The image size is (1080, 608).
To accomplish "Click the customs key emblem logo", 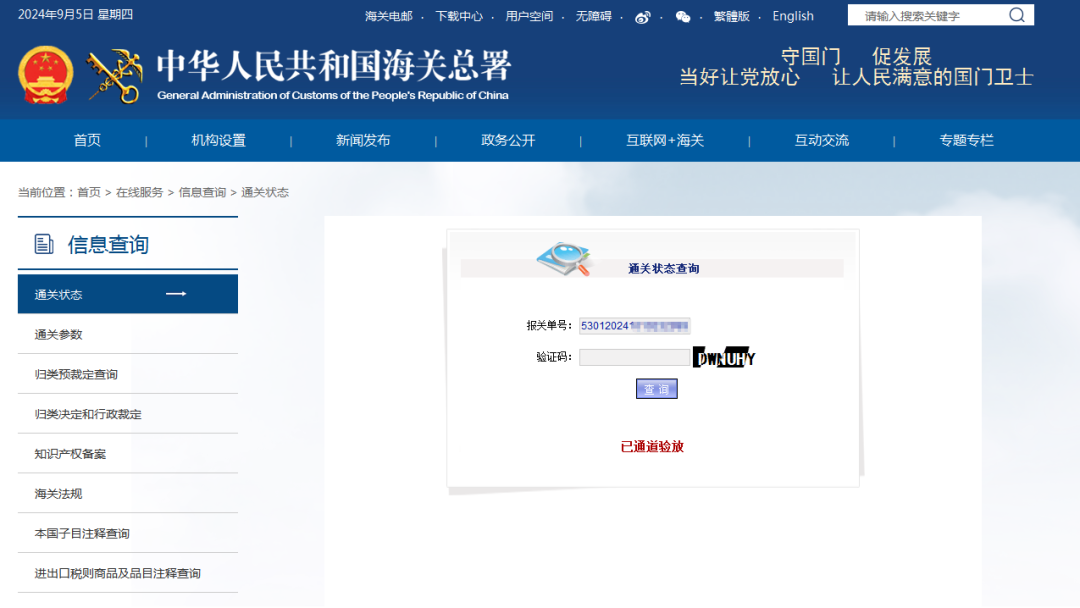I will coord(114,76).
